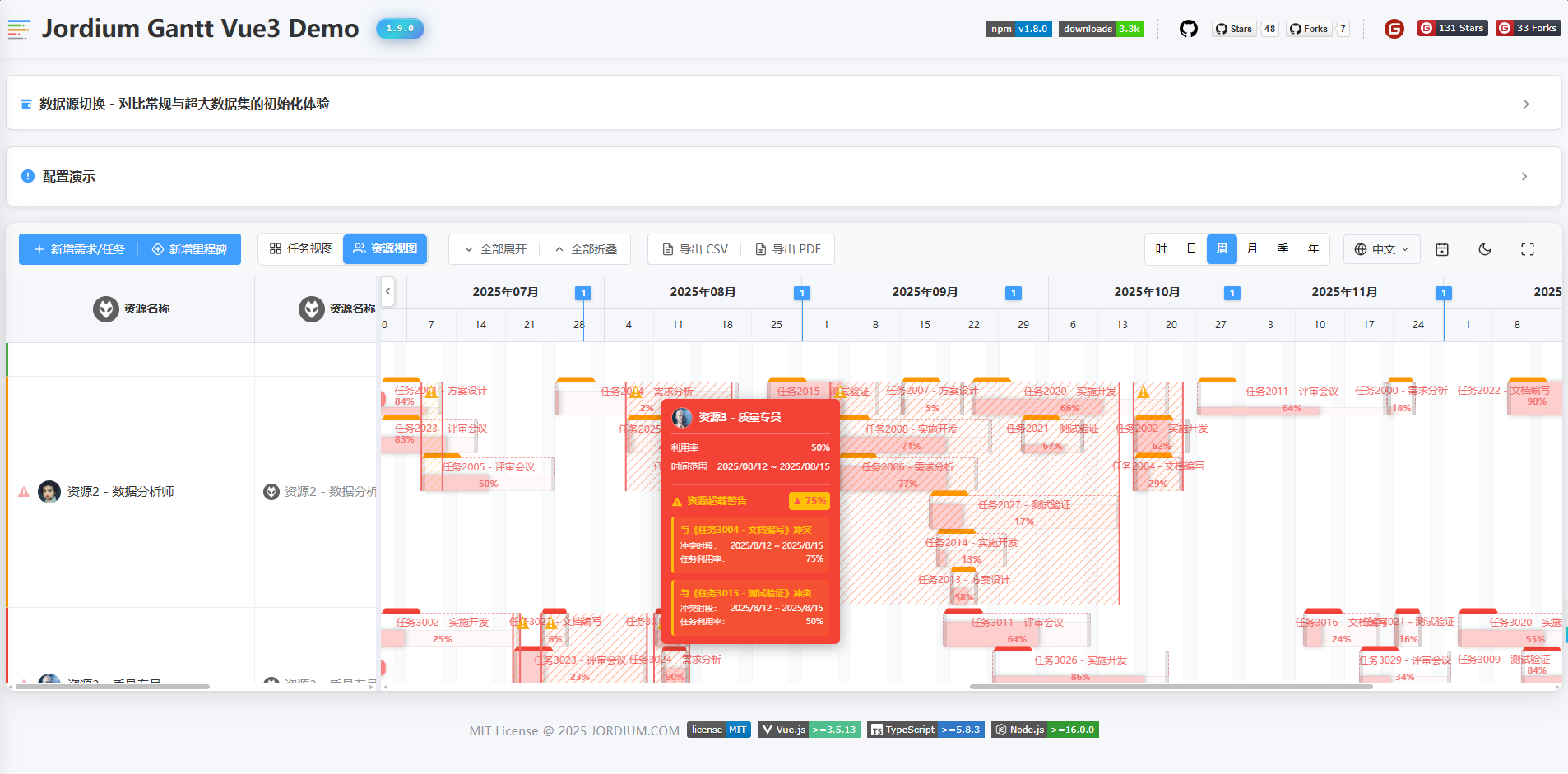Toggle fullscreen mode for the Gantt
The image size is (1568, 774).
pyautogui.click(x=1528, y=249)
